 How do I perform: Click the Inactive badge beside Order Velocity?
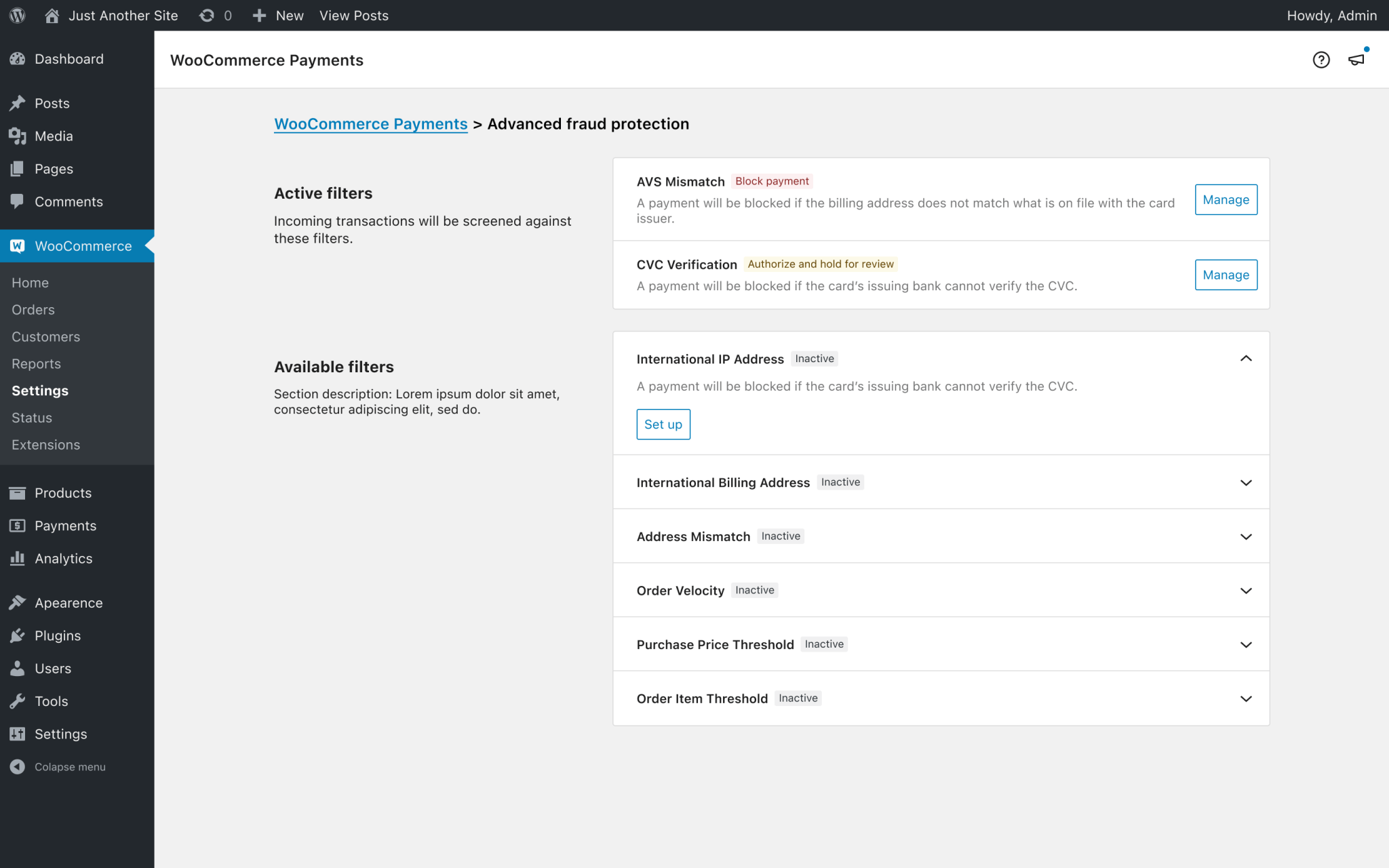(754, 590)
